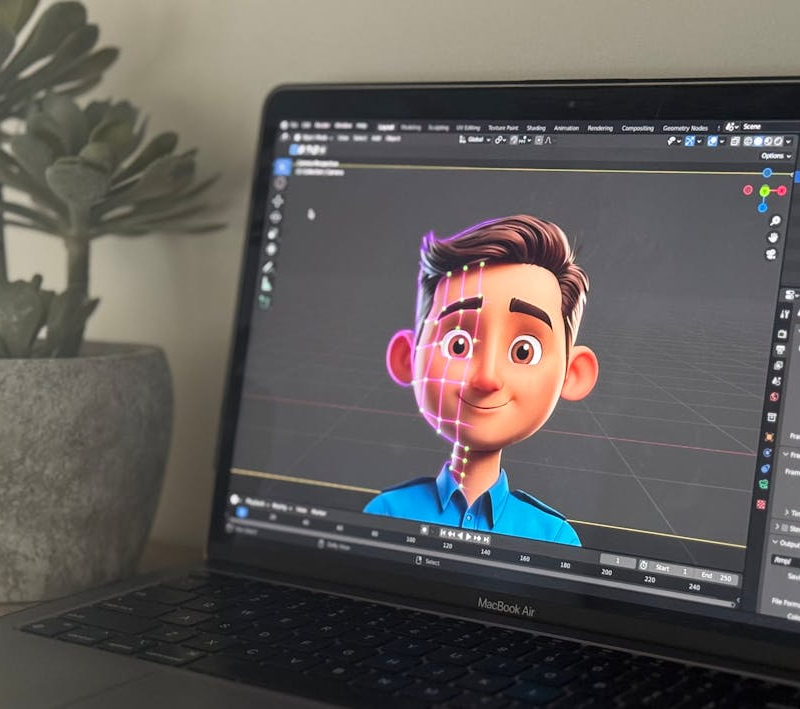Open the Object Data green tab
The image size is (800, 709).
tap(763, 484)
